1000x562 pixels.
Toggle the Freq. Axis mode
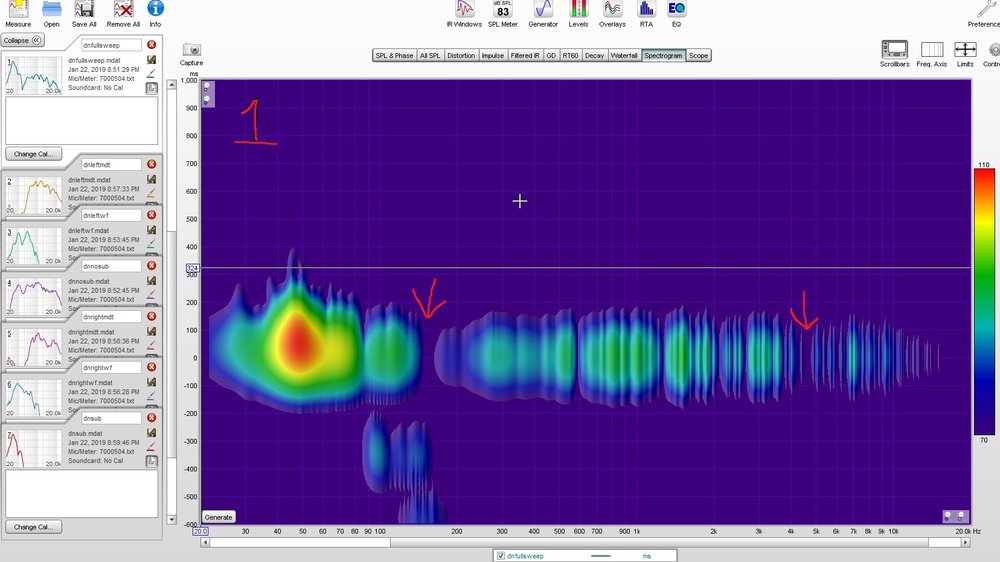coord(932,54)
